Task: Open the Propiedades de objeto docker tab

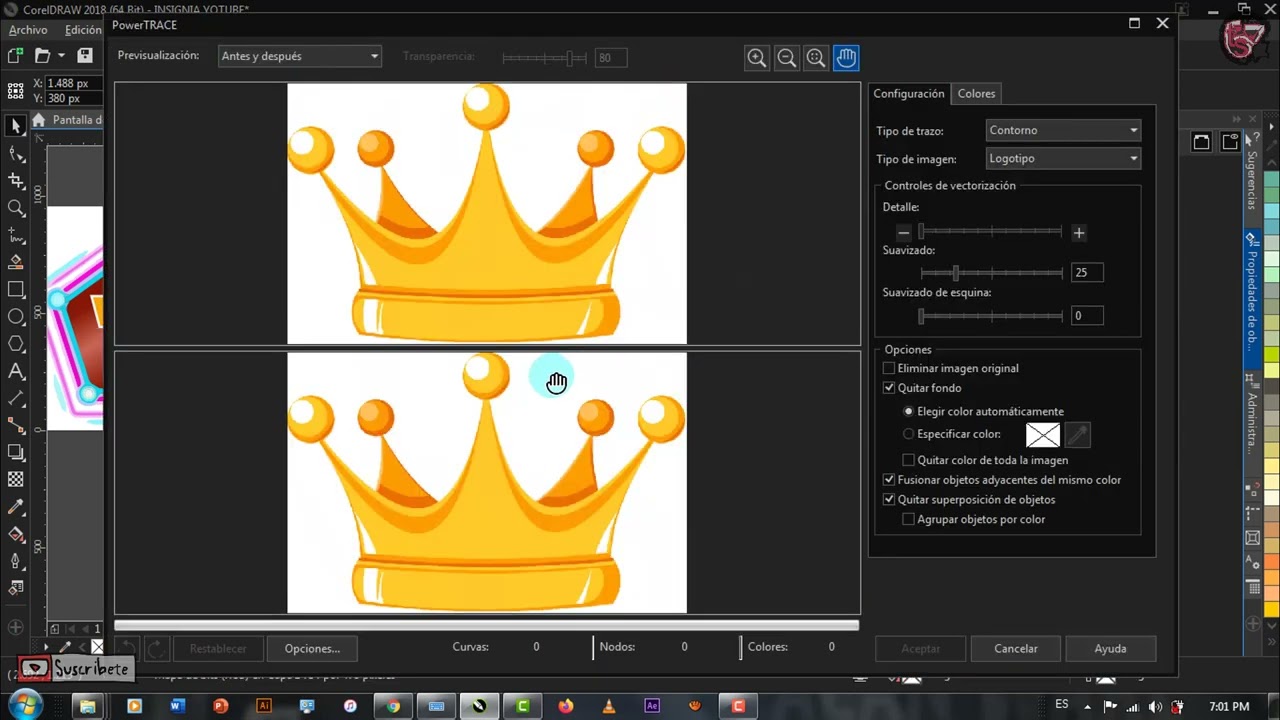Action: [x=1251, y=299]
